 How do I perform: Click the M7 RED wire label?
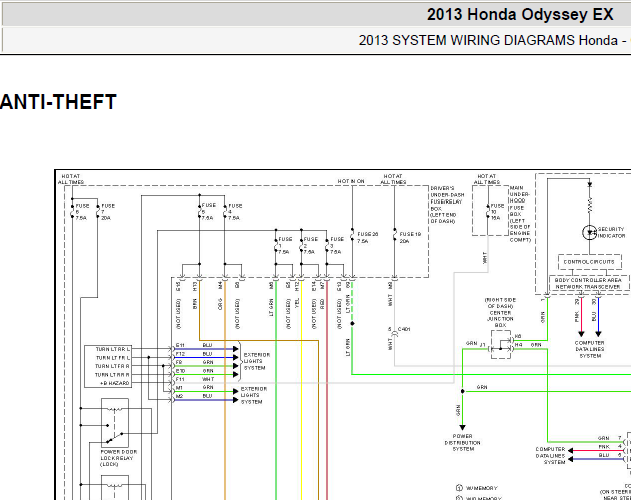coord(322,295)
